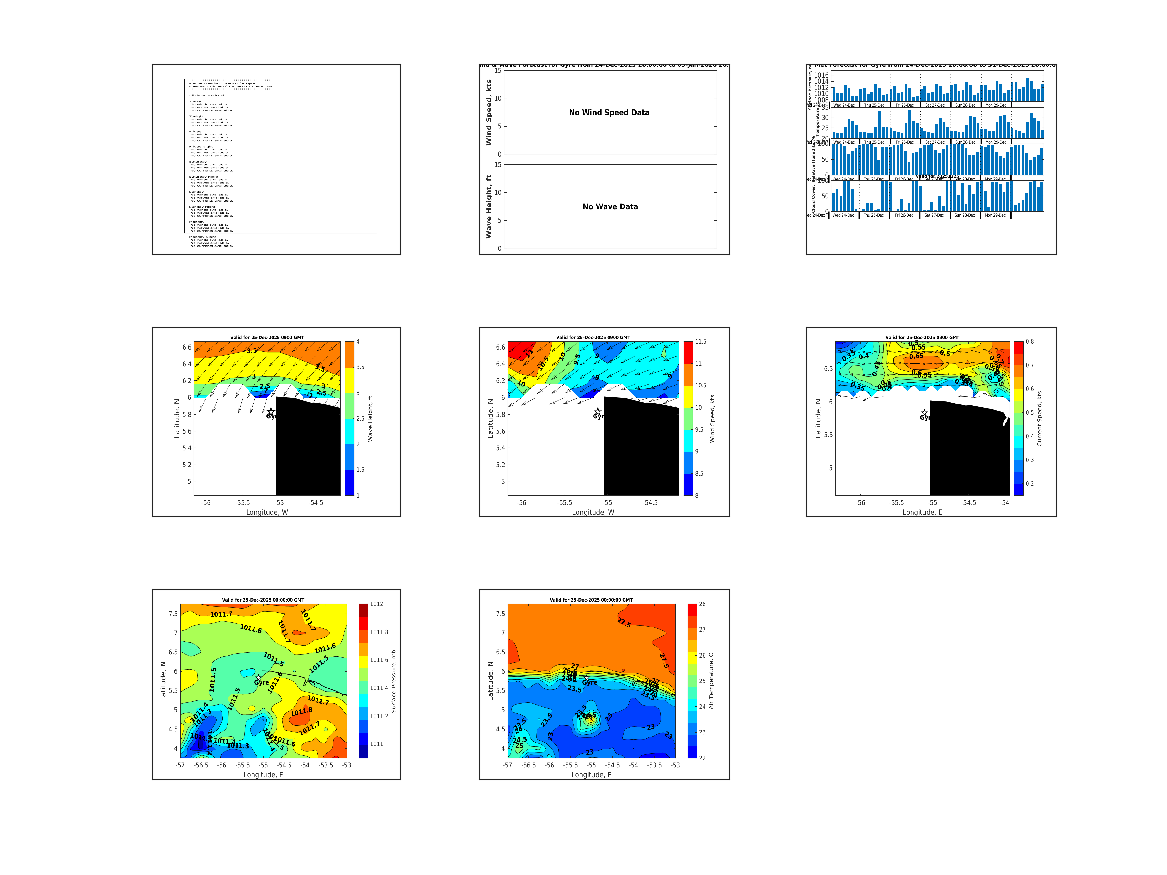
Task: Click the "No Wind Speed Data" panel
Action: pos(608,113)
